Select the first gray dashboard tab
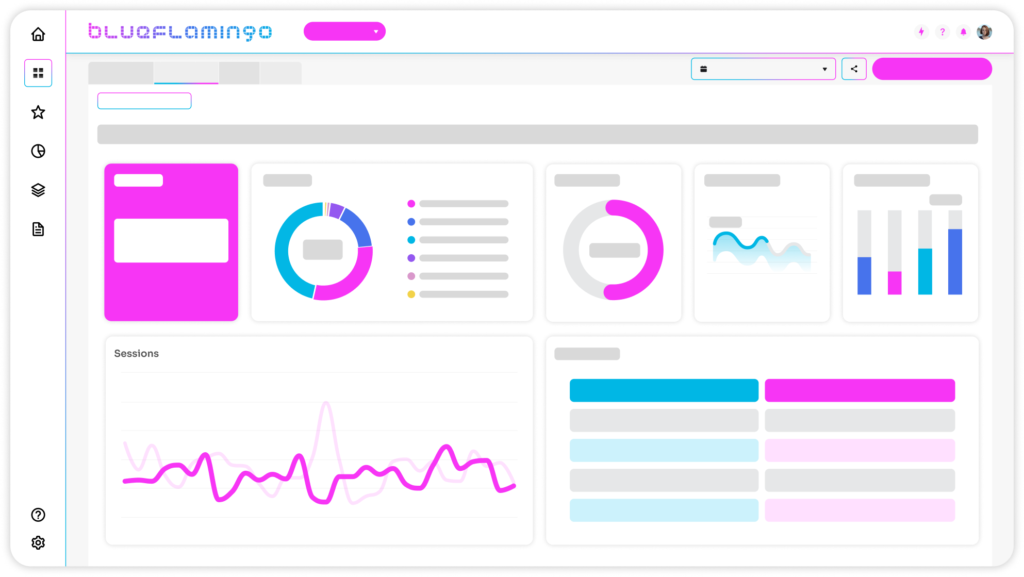 [121, 73]
